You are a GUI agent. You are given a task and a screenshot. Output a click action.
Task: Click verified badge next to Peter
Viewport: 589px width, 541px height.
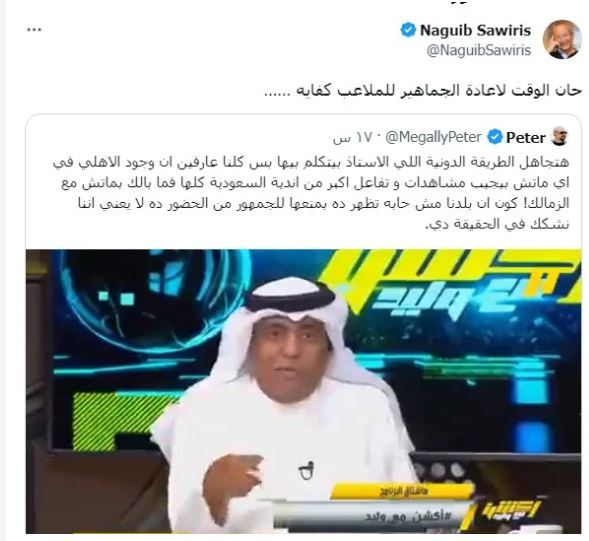coord(495,137)
